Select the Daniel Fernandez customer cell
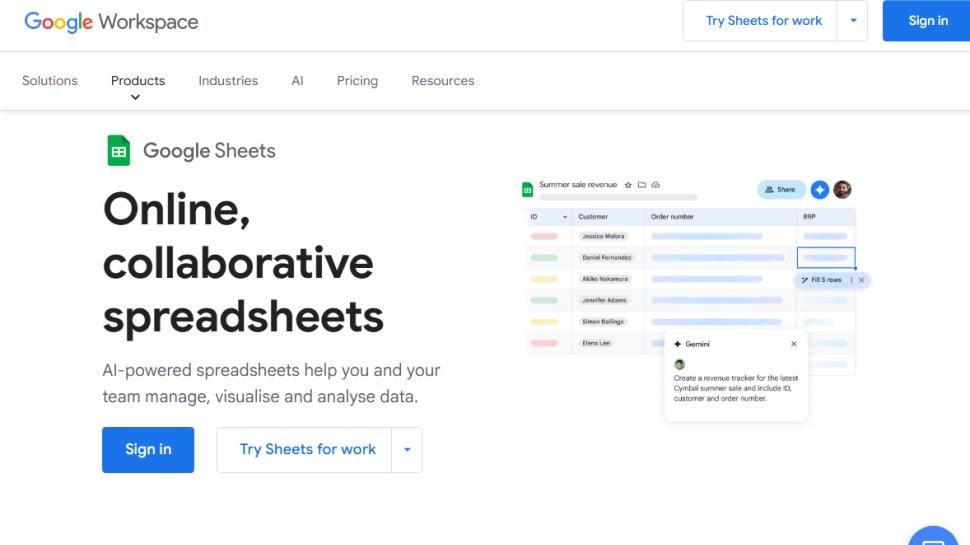The height and width of the screenshot is (545, 970). click(606, 257)
